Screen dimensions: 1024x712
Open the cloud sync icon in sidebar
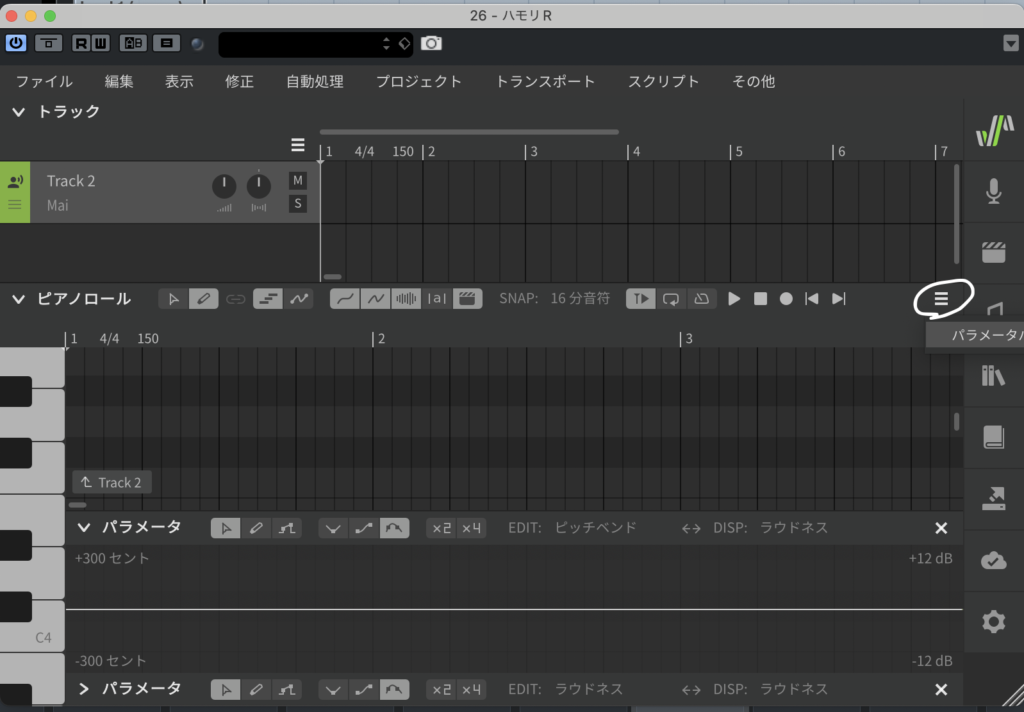993,560
